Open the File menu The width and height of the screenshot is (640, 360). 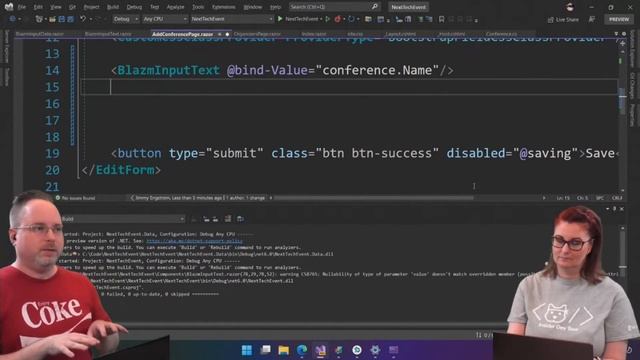coord(21,7)
